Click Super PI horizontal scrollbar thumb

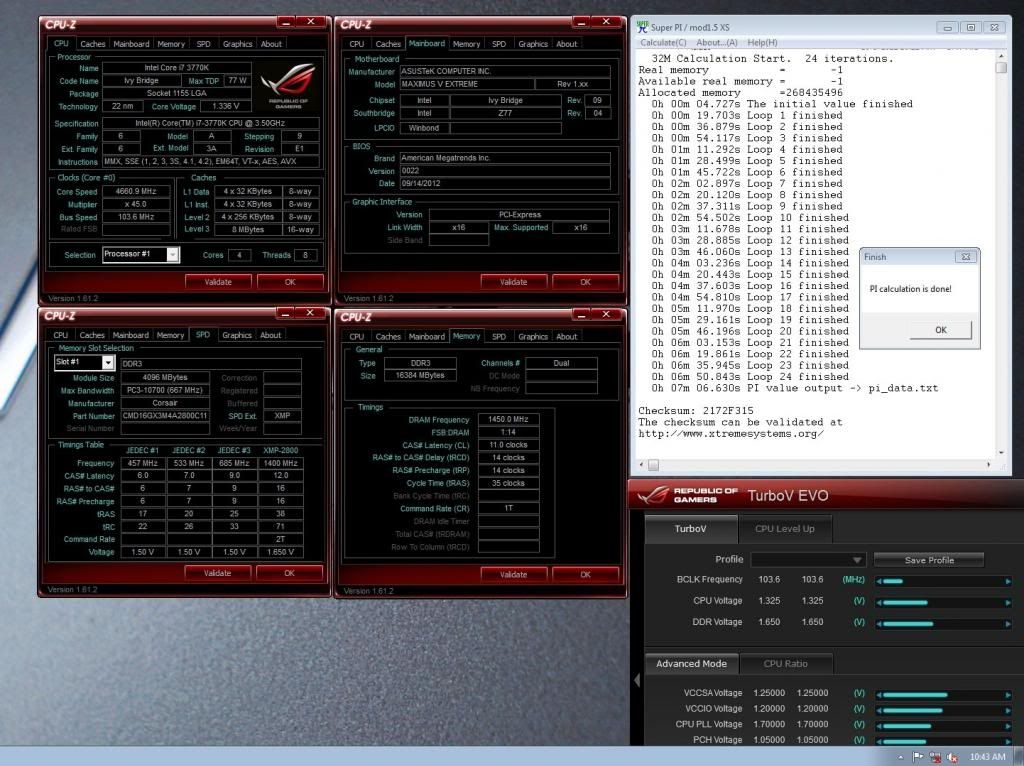(653, 465)
